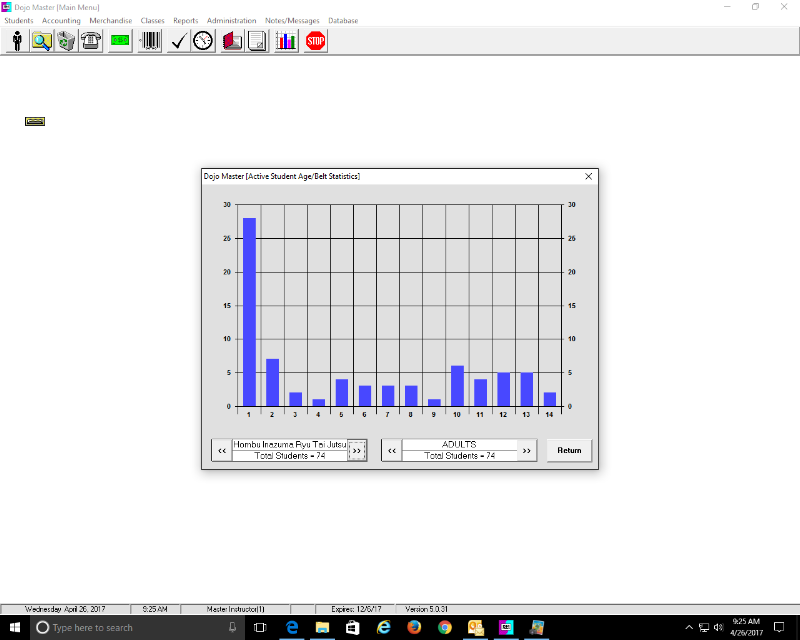The height and width of the screenshot is (640, 800).
Task: Click the Hombu Inazuma Ryu Tai Jutsu field
Action: 290,445
